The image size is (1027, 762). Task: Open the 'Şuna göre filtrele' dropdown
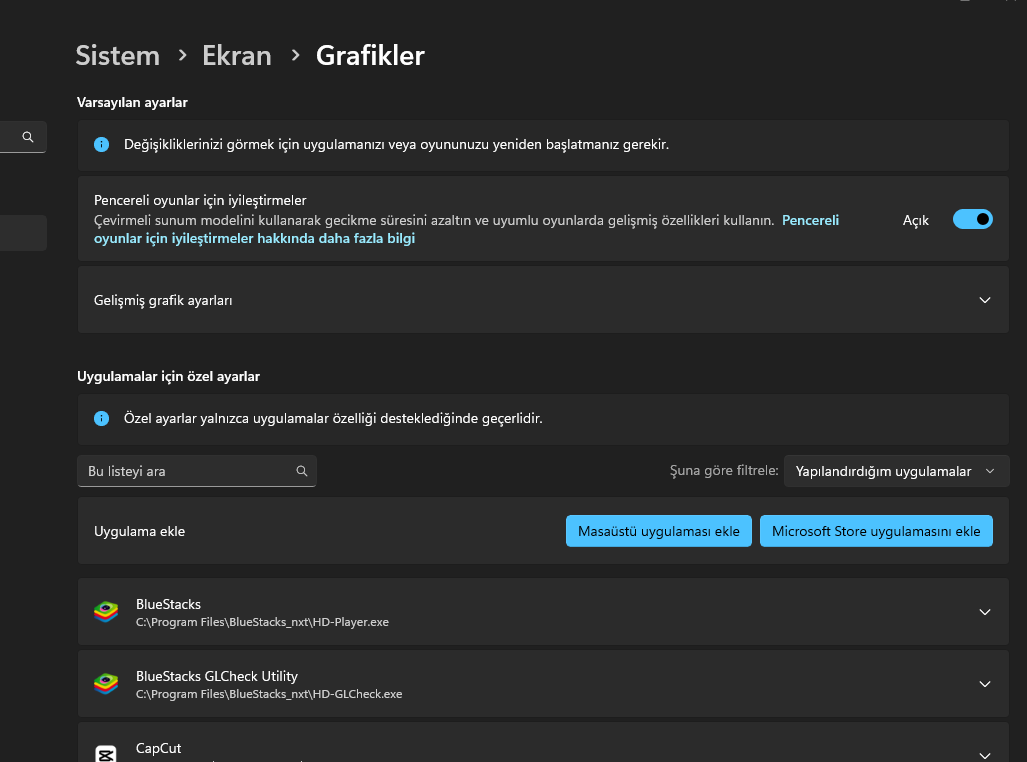[x=895, y=471]
